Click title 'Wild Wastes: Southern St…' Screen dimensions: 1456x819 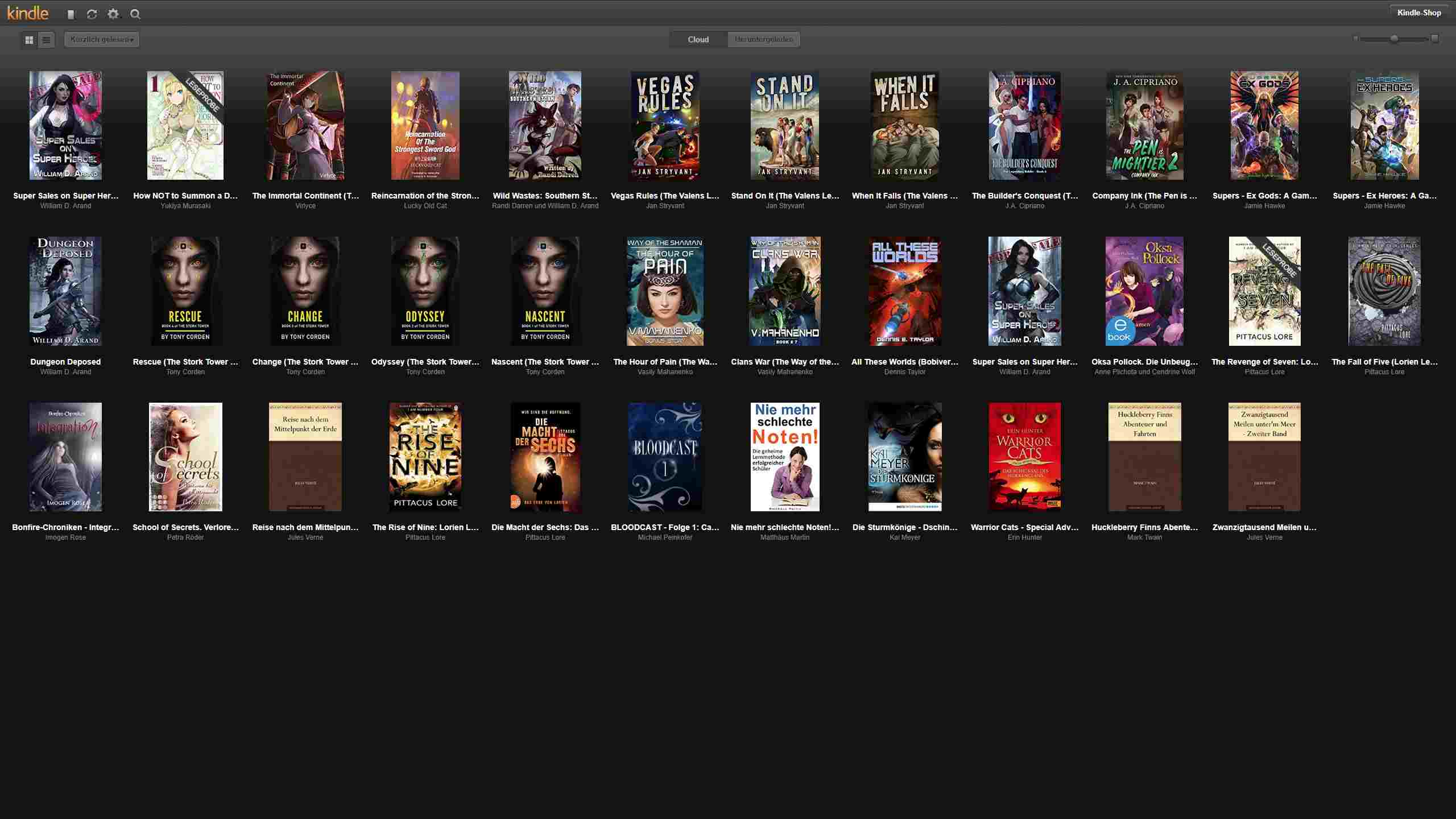(545, 196)
